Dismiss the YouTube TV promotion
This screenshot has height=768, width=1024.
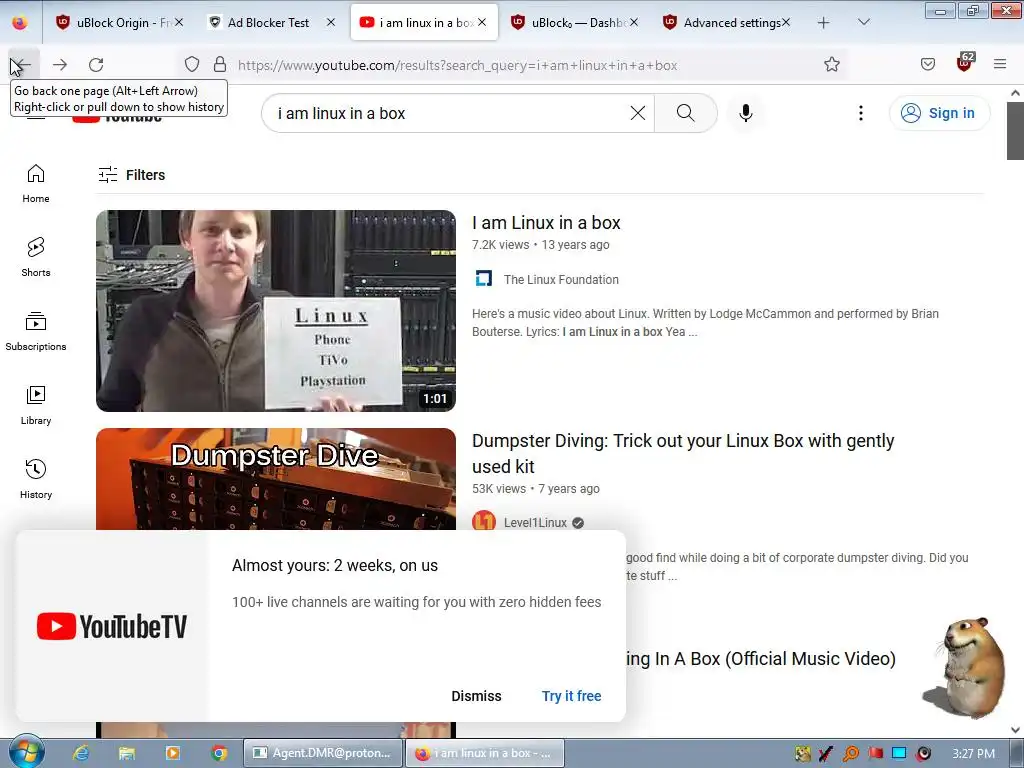pos(476,696)
